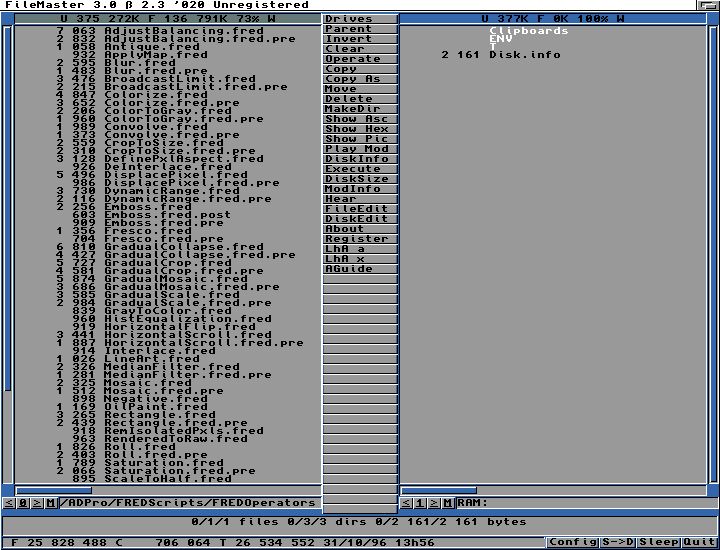Invert the file selection
Screen dimensions: 720x550
point(360,39)
